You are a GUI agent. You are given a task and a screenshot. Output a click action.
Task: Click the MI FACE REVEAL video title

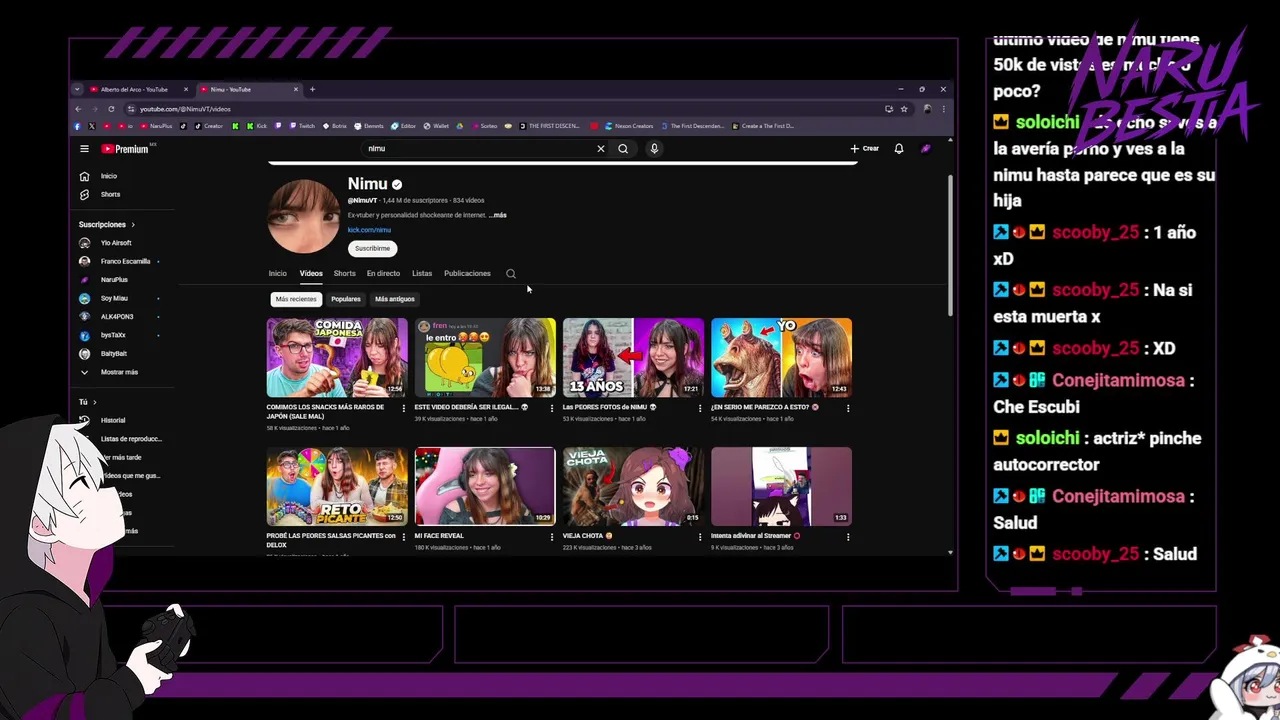pyautogui.click(x=439, y=536)
